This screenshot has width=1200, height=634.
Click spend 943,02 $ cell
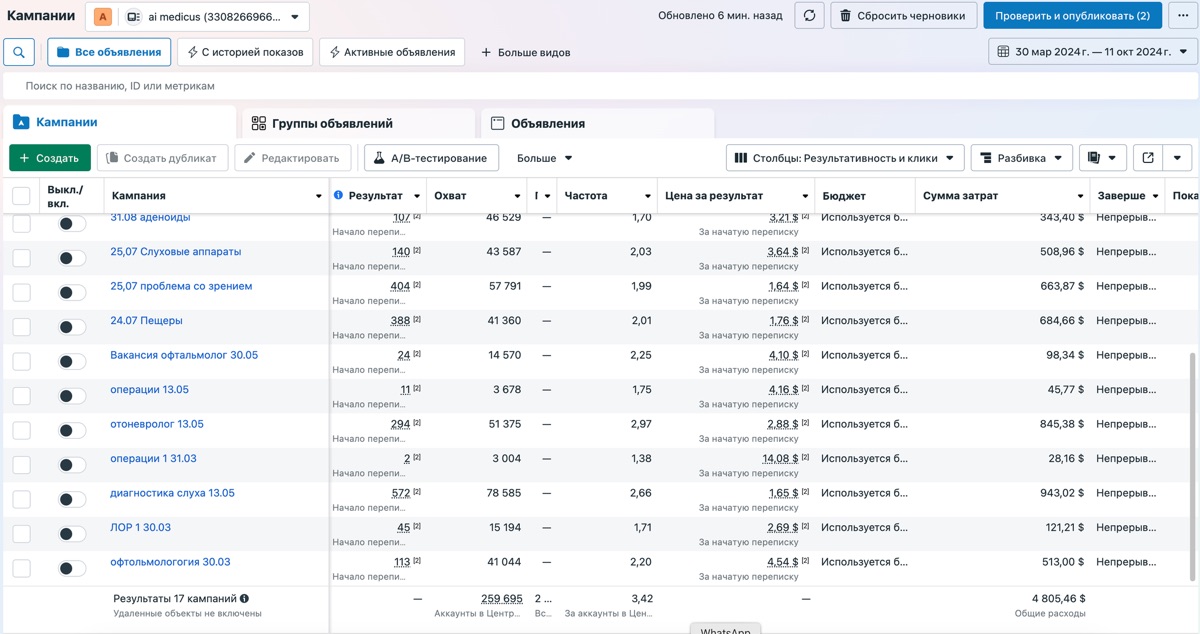coord(1062,493)
